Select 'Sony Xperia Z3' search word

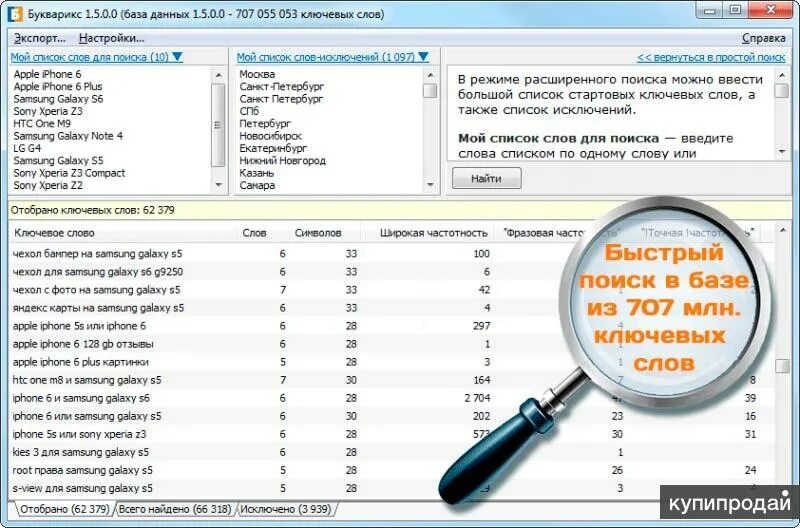pyautogui.click(x=48, y=111)
